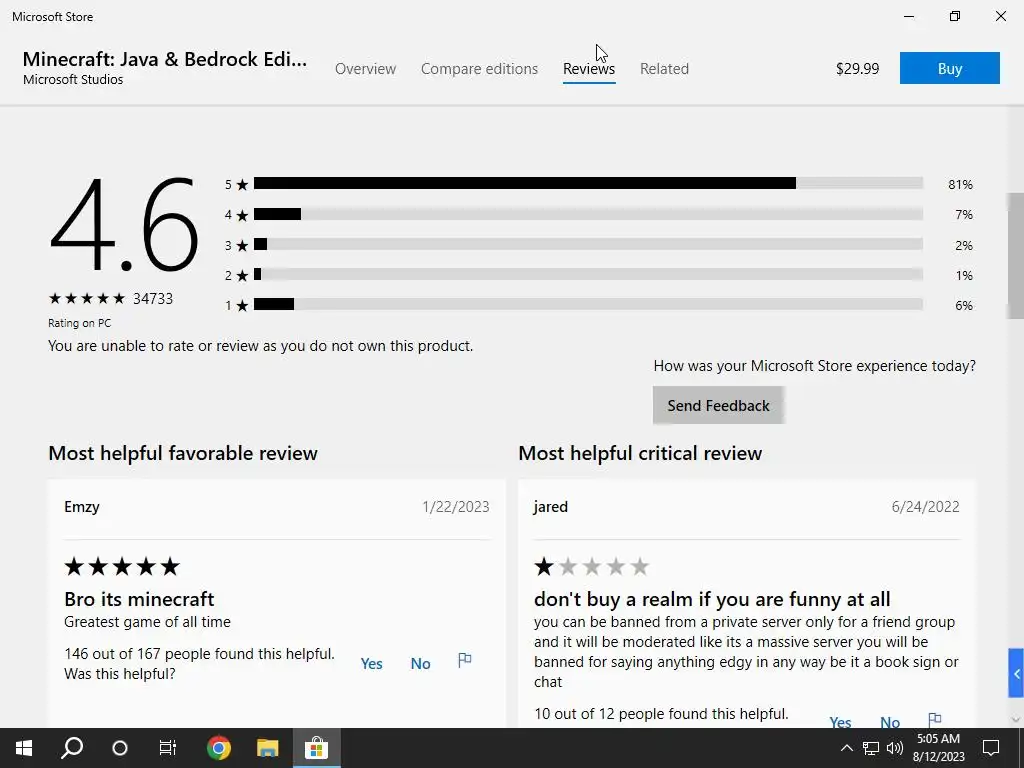This screenshot has width=1024, height=768.
Task: Click the 3 star rating bar
Action: click(x=588, y=245)
